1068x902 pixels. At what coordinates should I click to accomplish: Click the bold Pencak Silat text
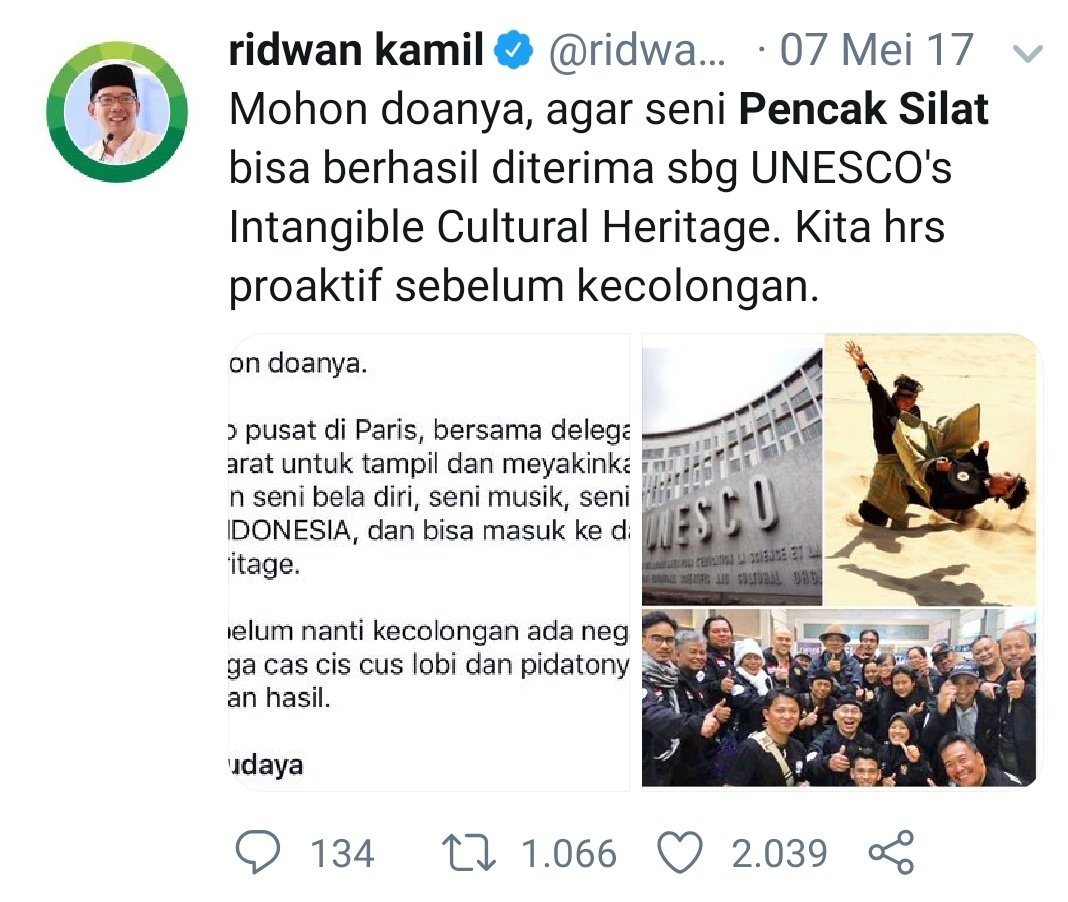click(864, 109)
